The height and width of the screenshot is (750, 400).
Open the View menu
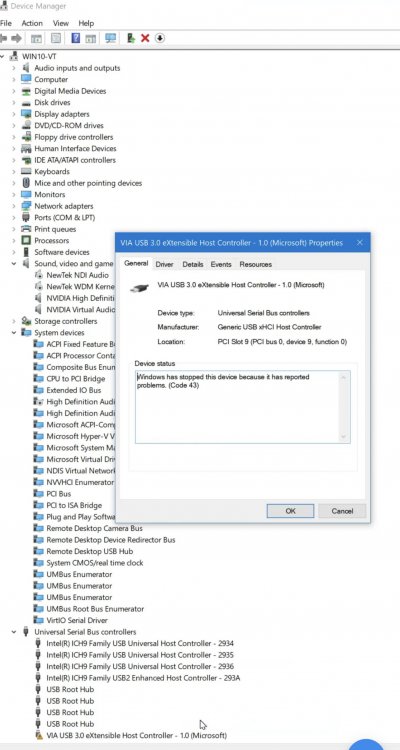coord(61,23)
